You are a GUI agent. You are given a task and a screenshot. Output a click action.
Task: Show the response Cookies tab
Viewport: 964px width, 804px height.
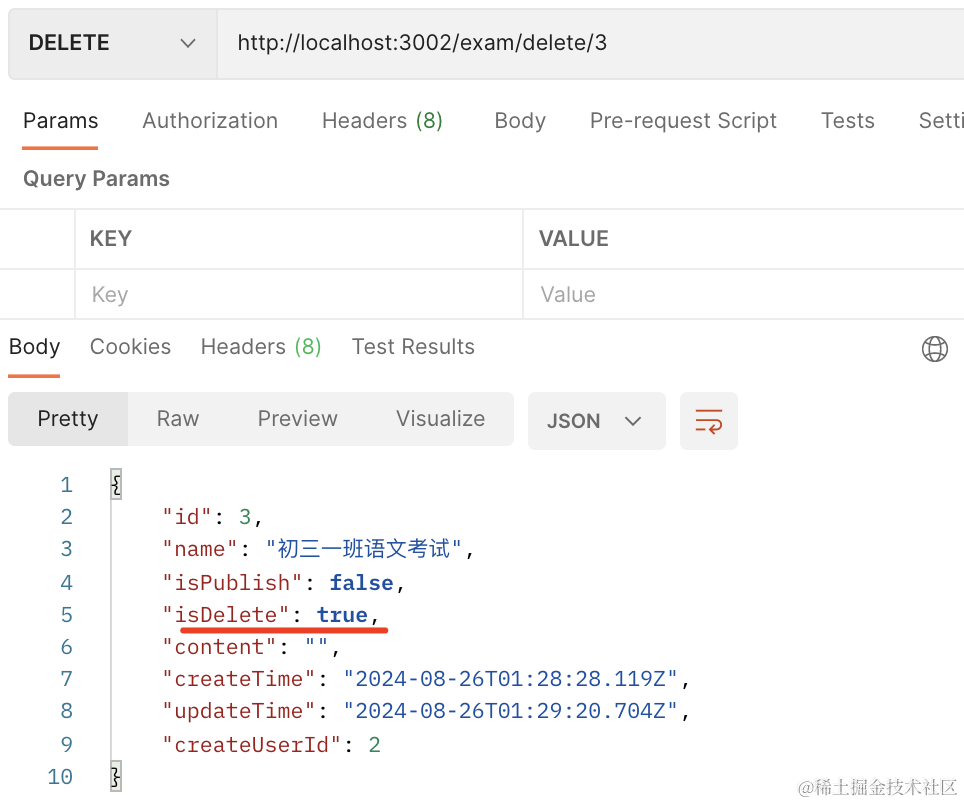coord(130,347)
